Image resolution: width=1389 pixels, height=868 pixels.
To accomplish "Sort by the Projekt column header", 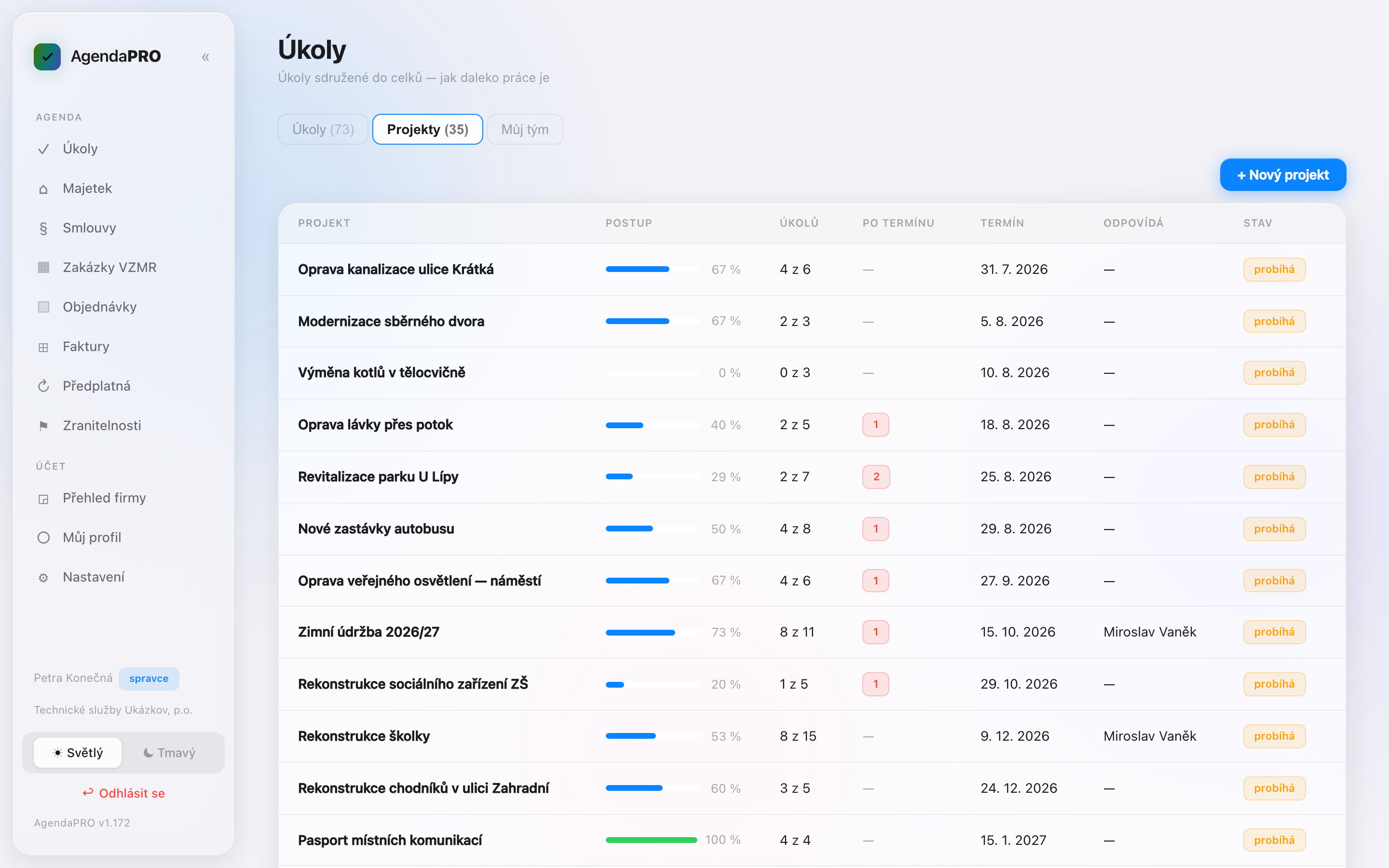I will (x=324, y=223).
